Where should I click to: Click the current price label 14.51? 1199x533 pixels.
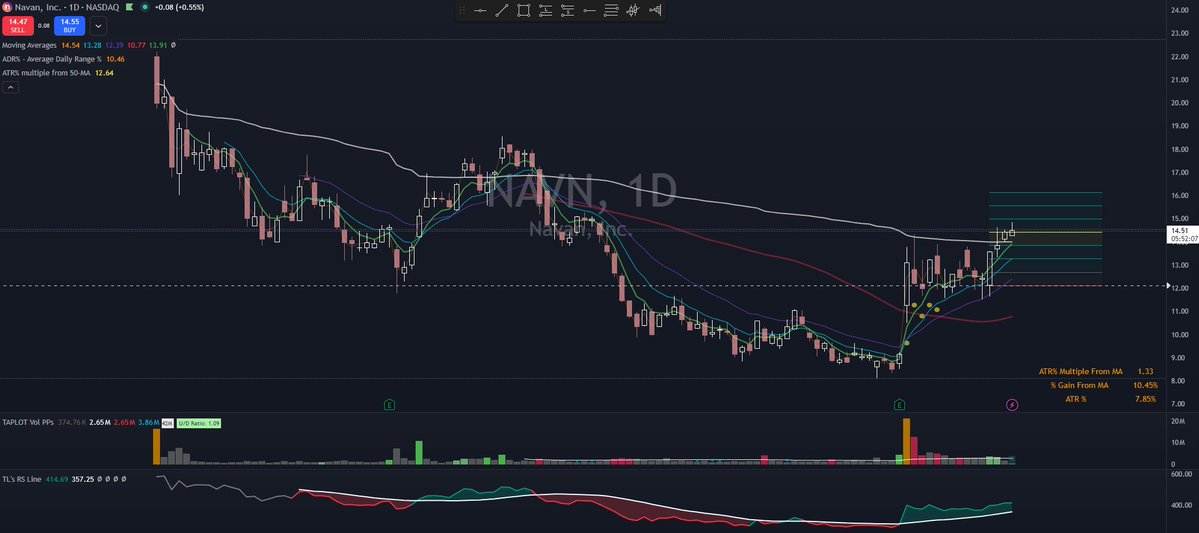[1178, 230]
